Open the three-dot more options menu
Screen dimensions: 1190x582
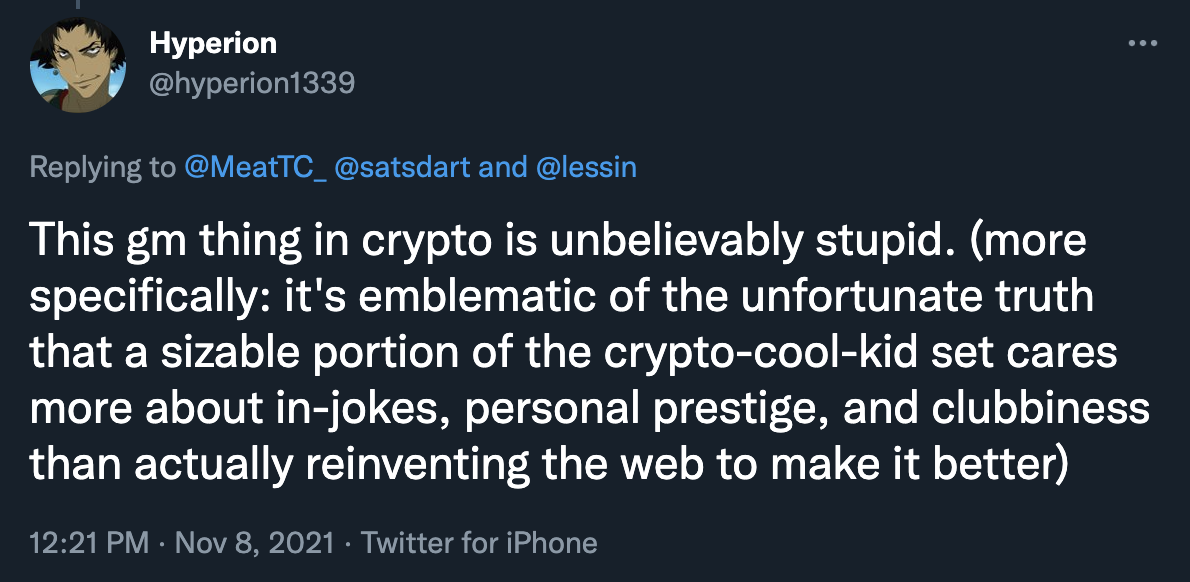pos(1142,45)
